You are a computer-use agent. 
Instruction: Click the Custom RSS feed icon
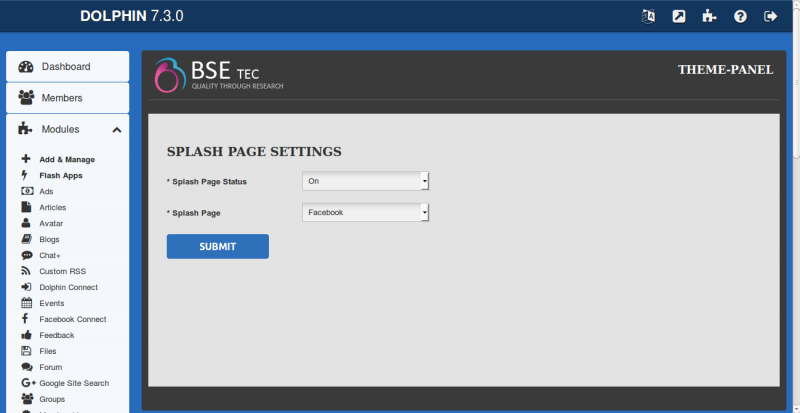tap(26, 271)
